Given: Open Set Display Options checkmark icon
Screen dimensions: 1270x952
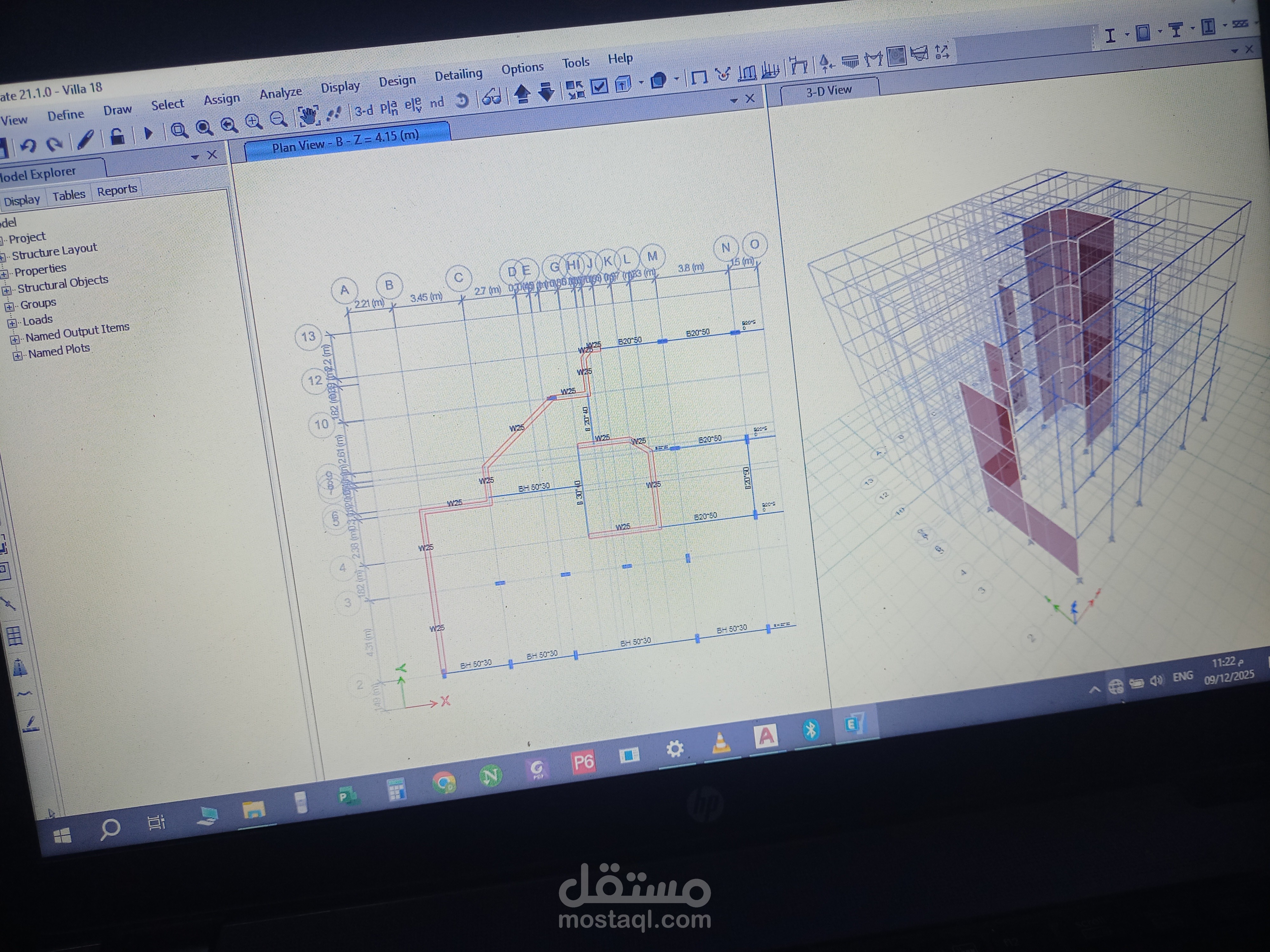Looking at the screenshot, I should [599, 86].
